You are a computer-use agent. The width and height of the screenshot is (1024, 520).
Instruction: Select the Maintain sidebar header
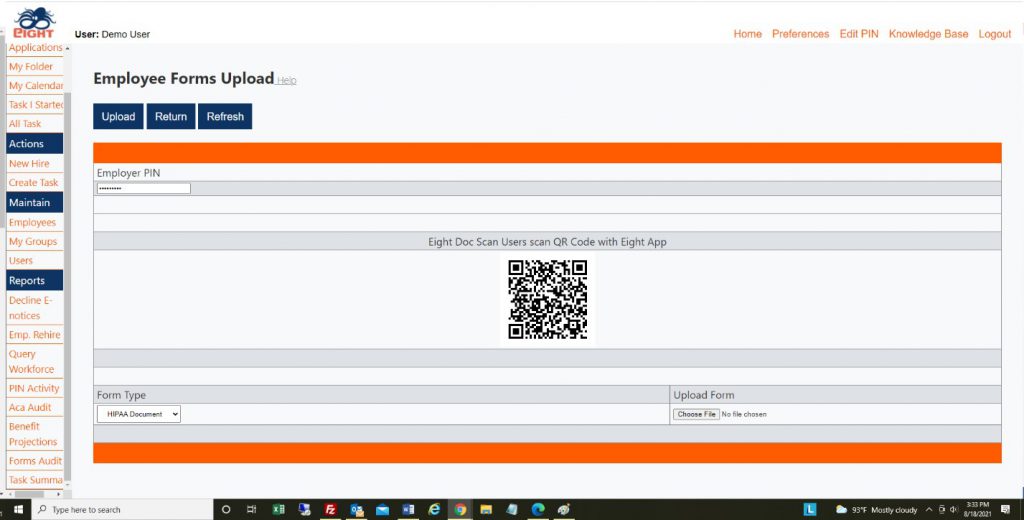(x=35, y=203)
